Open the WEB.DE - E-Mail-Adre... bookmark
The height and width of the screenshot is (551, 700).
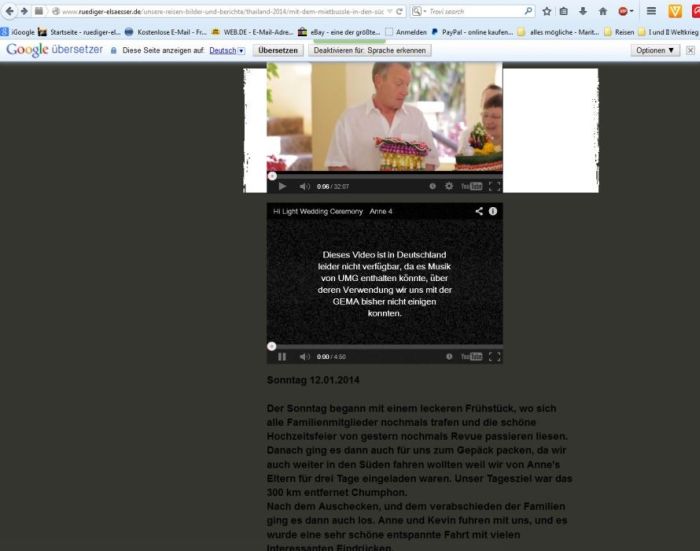252,32
